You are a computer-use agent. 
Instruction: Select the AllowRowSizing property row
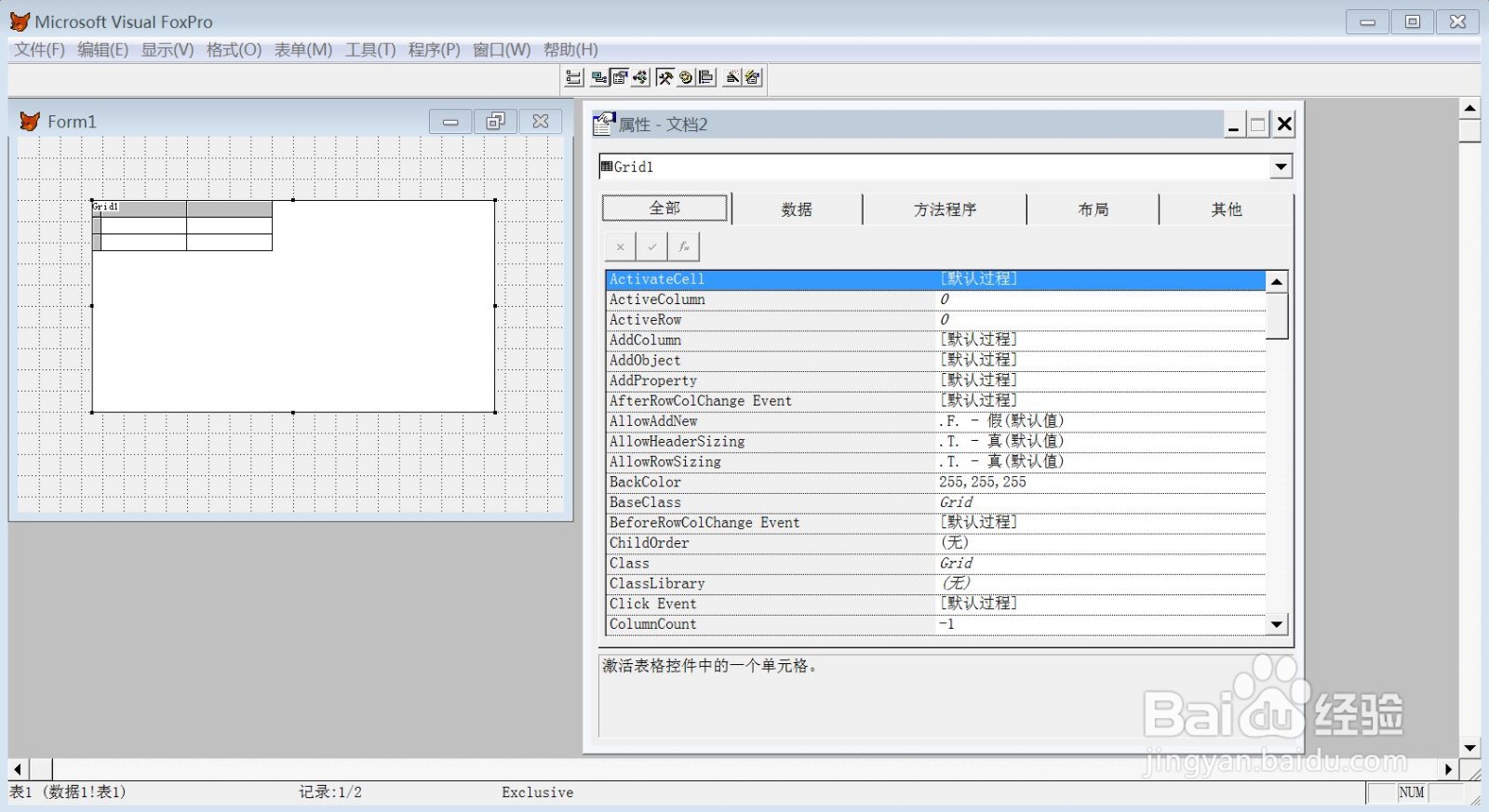(935, 462)
